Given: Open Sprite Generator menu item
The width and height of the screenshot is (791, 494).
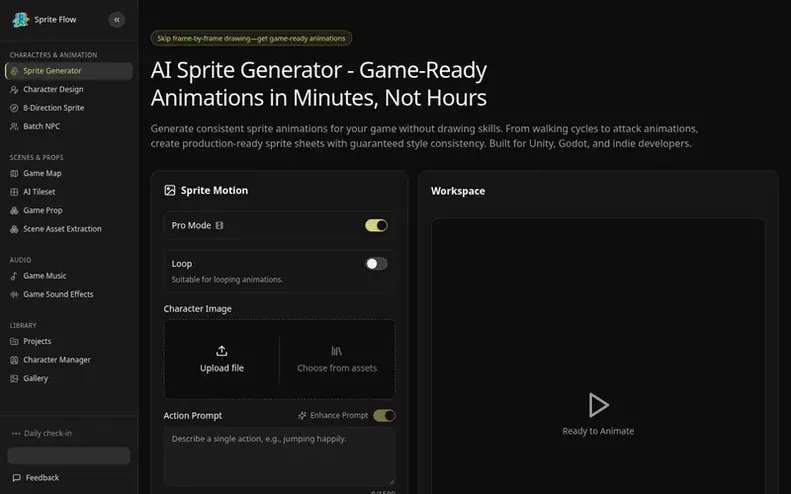Looking at the screenshot, I should click(69, 71).
